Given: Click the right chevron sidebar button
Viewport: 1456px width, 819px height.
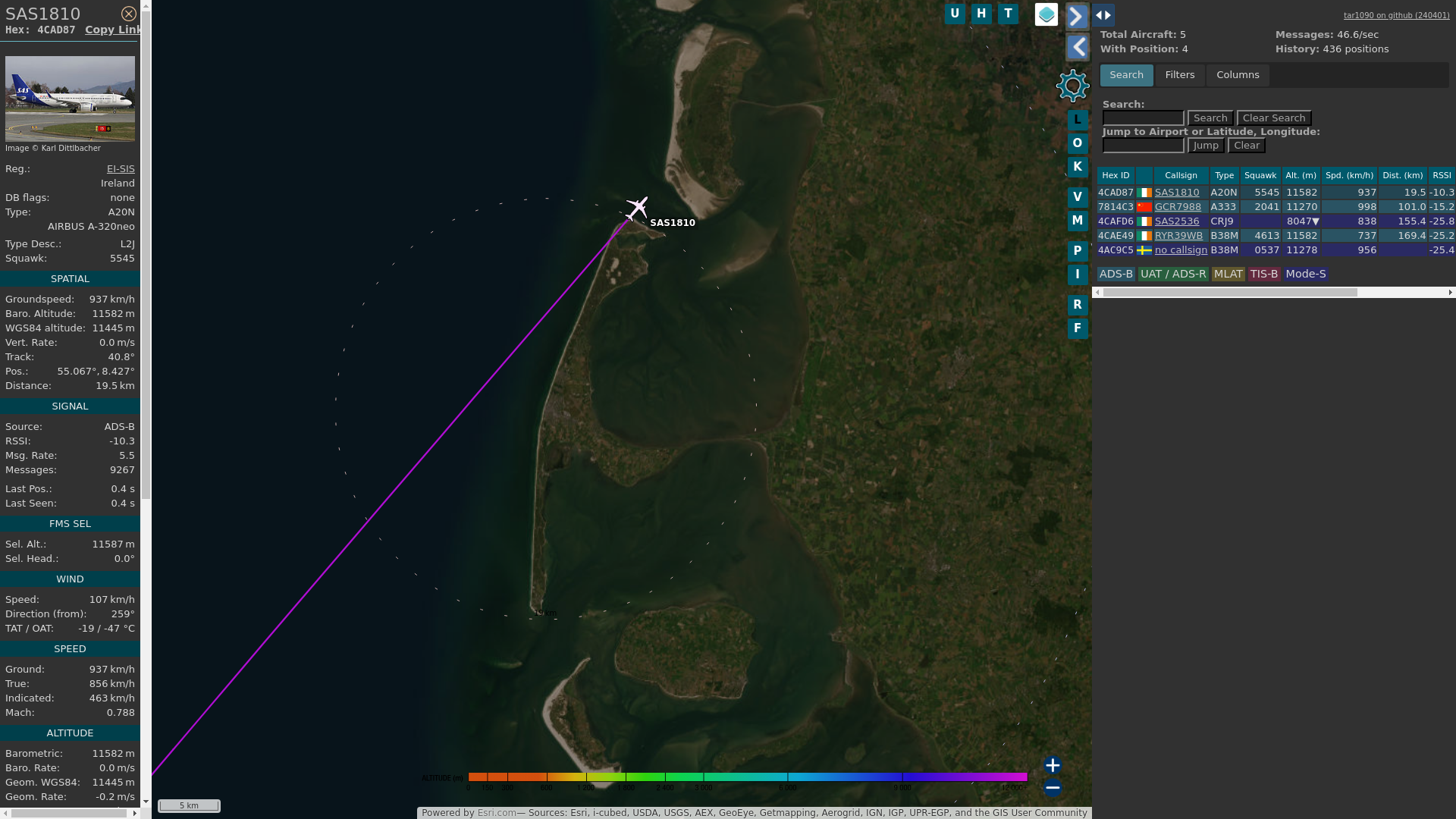Looking at the screenshot, I should (1078, 16).
